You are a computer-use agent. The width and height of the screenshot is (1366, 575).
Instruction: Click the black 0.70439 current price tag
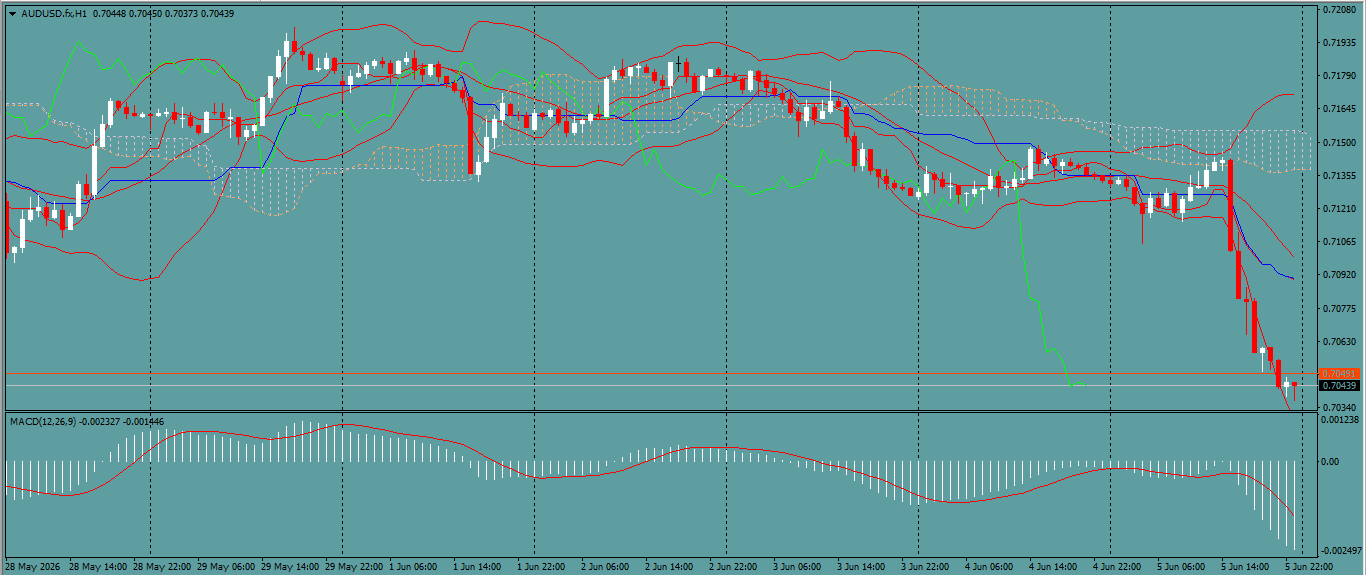(1339, 386)
